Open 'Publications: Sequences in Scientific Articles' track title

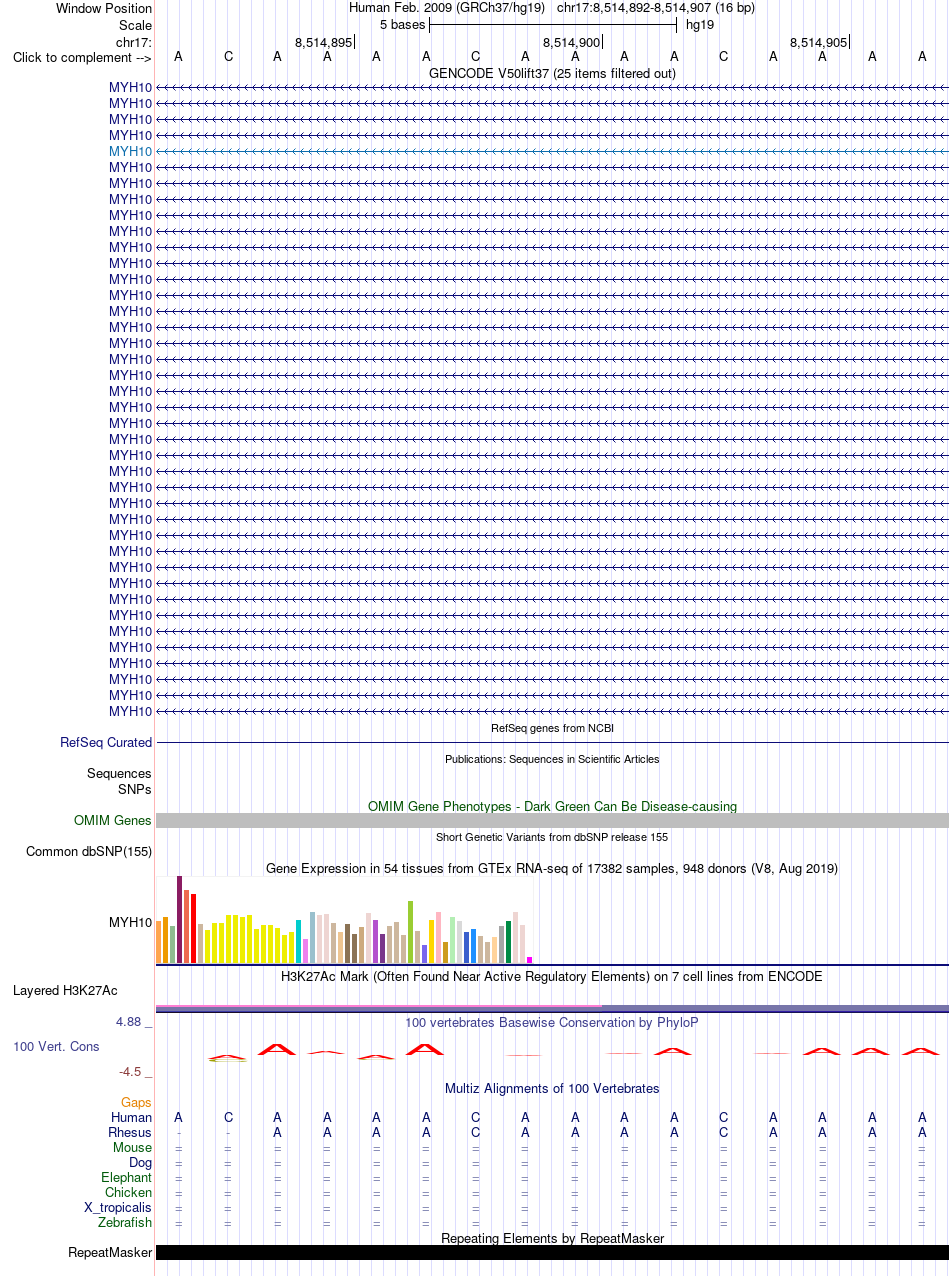tap(552, 759)
